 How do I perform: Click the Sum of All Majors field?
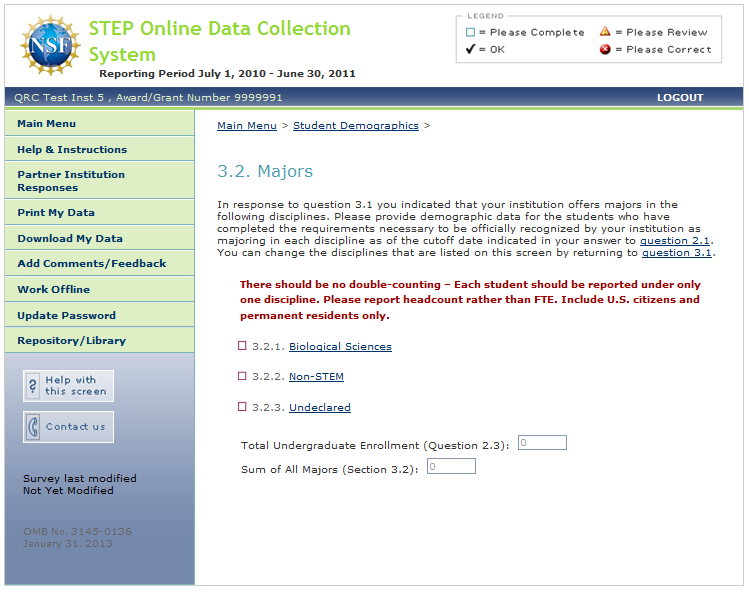coord(451,466)
